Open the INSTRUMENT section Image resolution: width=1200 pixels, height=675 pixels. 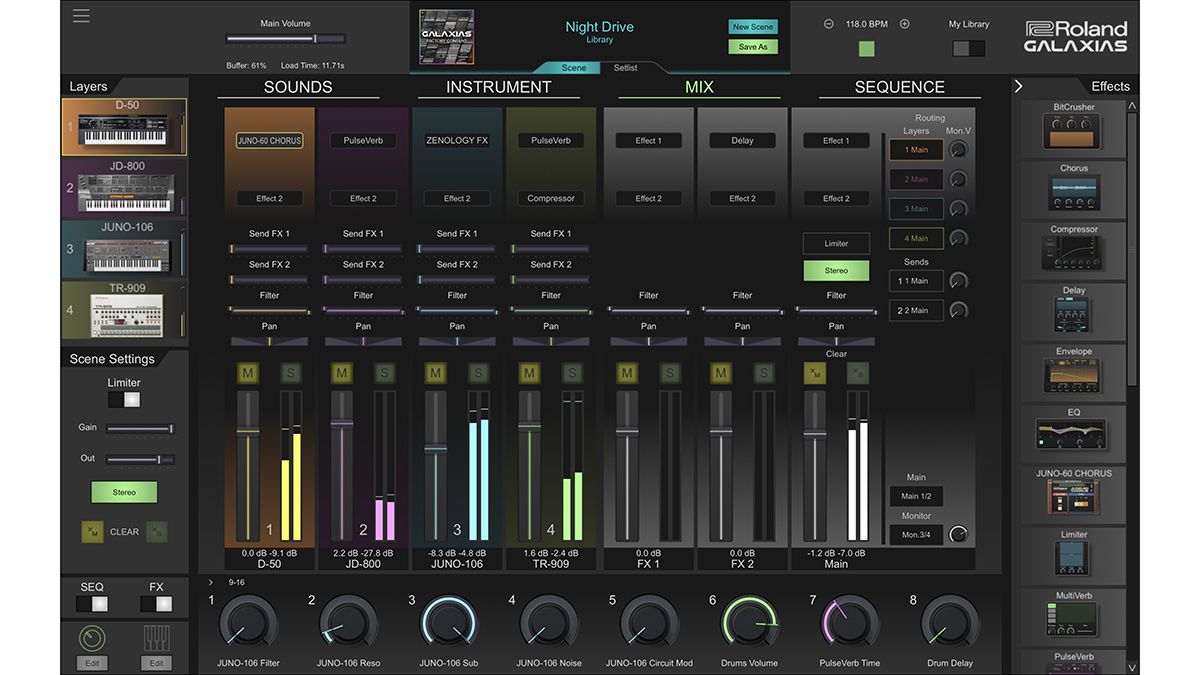point(499,87)
